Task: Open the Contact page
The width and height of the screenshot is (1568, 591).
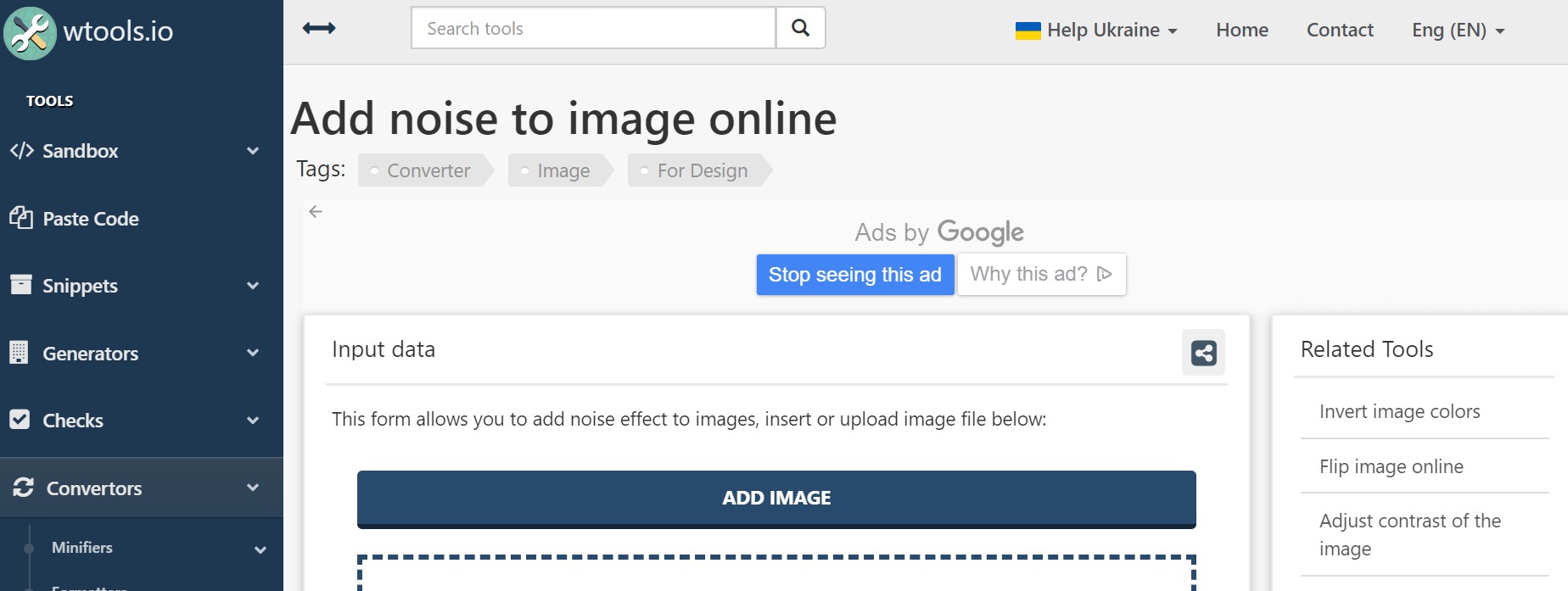Action: point(1340,31)
